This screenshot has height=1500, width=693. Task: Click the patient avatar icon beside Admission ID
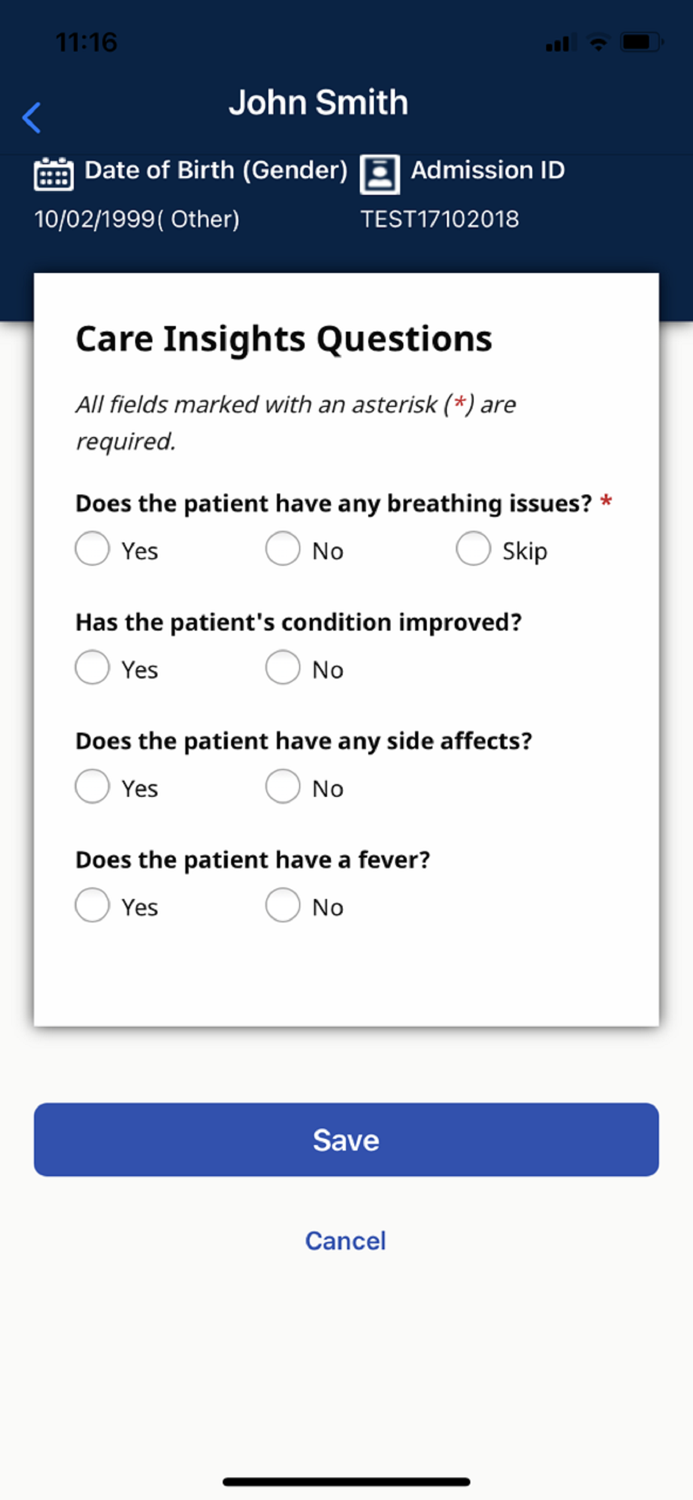[381, 172]
